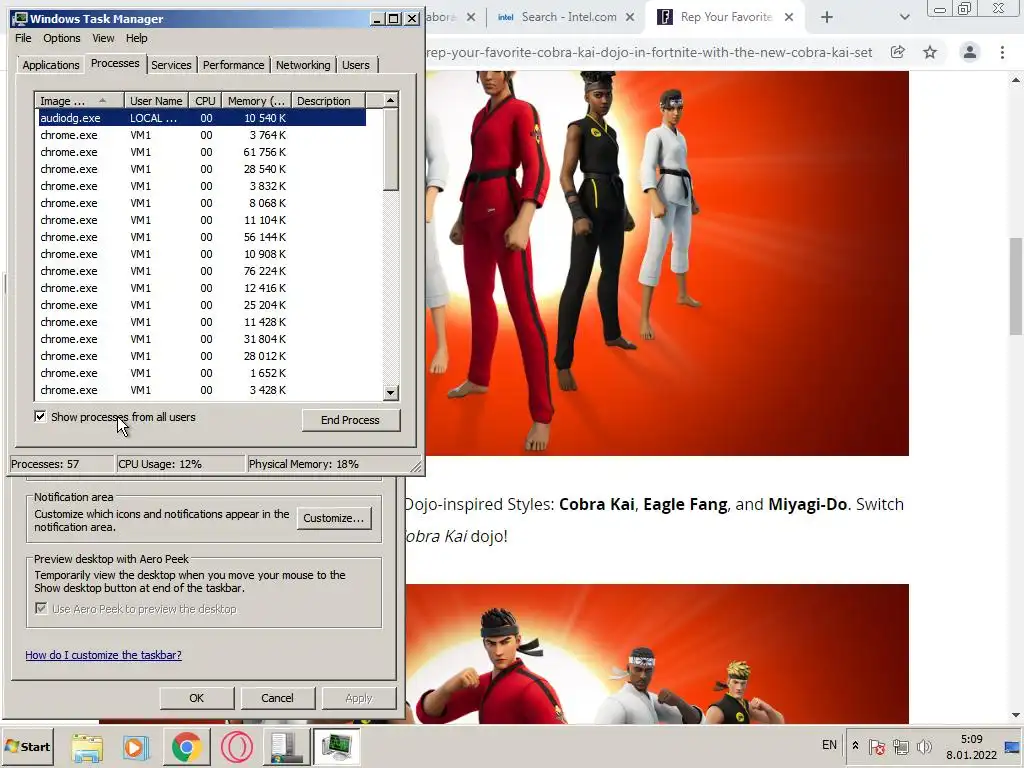Select the audiodg.exe process row
1024x768 pixels.
point(201,118)
